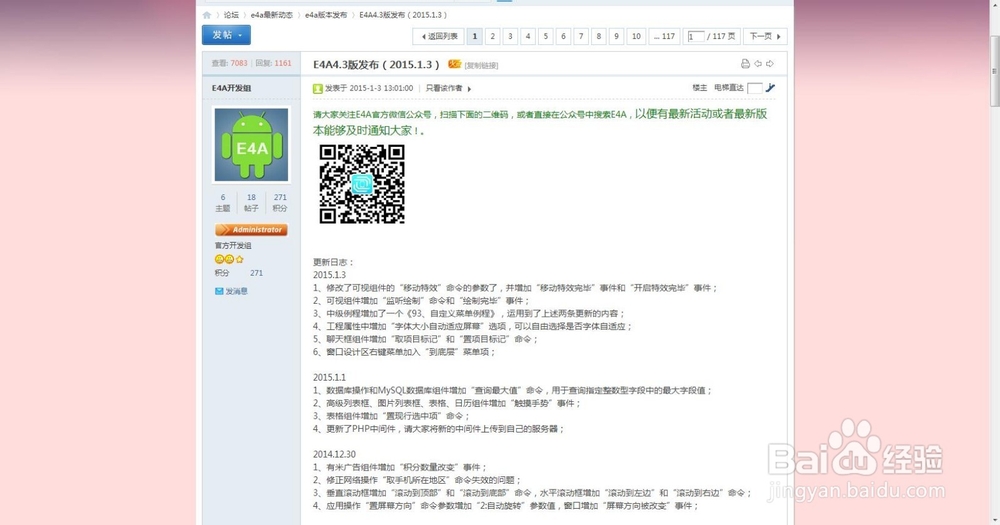Go to next thread arrow icon
The height and width of the screenshot is (525, 1000).
[770, 64]
